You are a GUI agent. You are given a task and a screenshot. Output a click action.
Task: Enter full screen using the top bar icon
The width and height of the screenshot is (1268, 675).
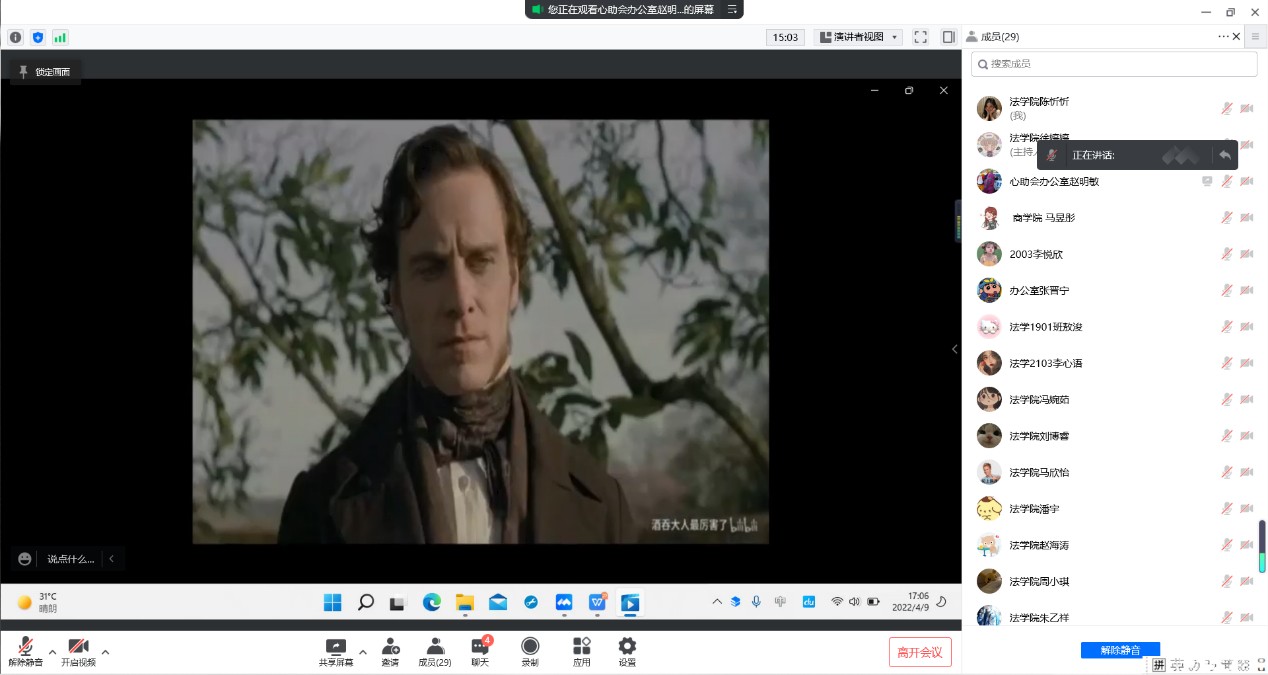(920, 37)
